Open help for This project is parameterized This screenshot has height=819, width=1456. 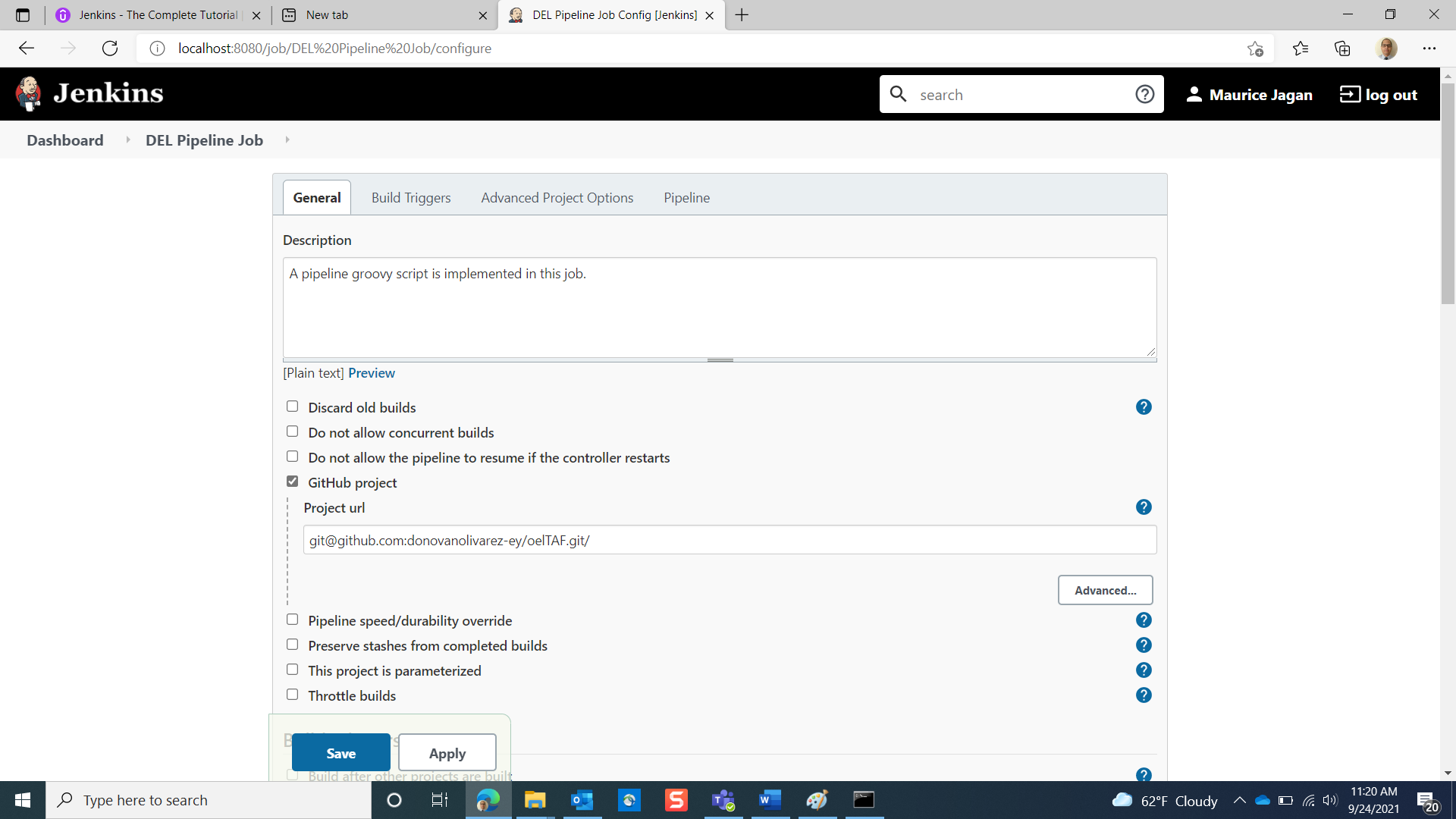click(x=1144, y=670)
